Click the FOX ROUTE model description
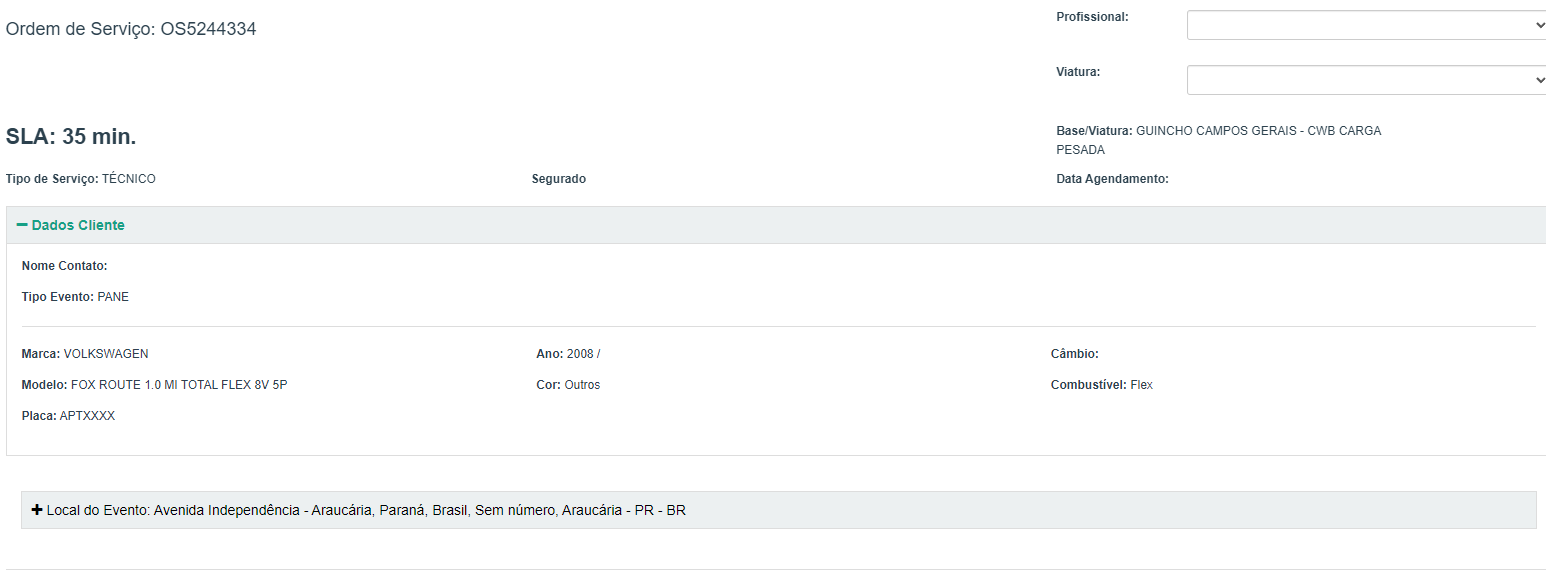The image size is (1546, 587). [x=178, y=385]
